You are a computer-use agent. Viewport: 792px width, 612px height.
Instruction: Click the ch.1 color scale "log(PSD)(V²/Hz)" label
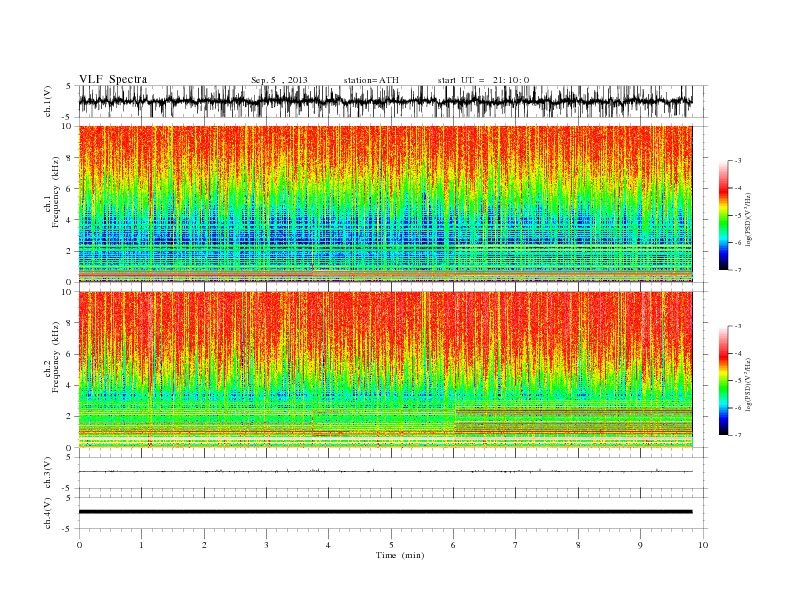click(748, 219)
